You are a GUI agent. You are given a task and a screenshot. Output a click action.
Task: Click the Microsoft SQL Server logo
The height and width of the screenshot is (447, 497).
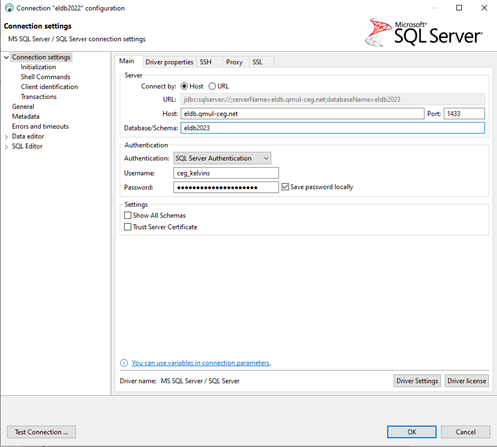pos(423,32)
